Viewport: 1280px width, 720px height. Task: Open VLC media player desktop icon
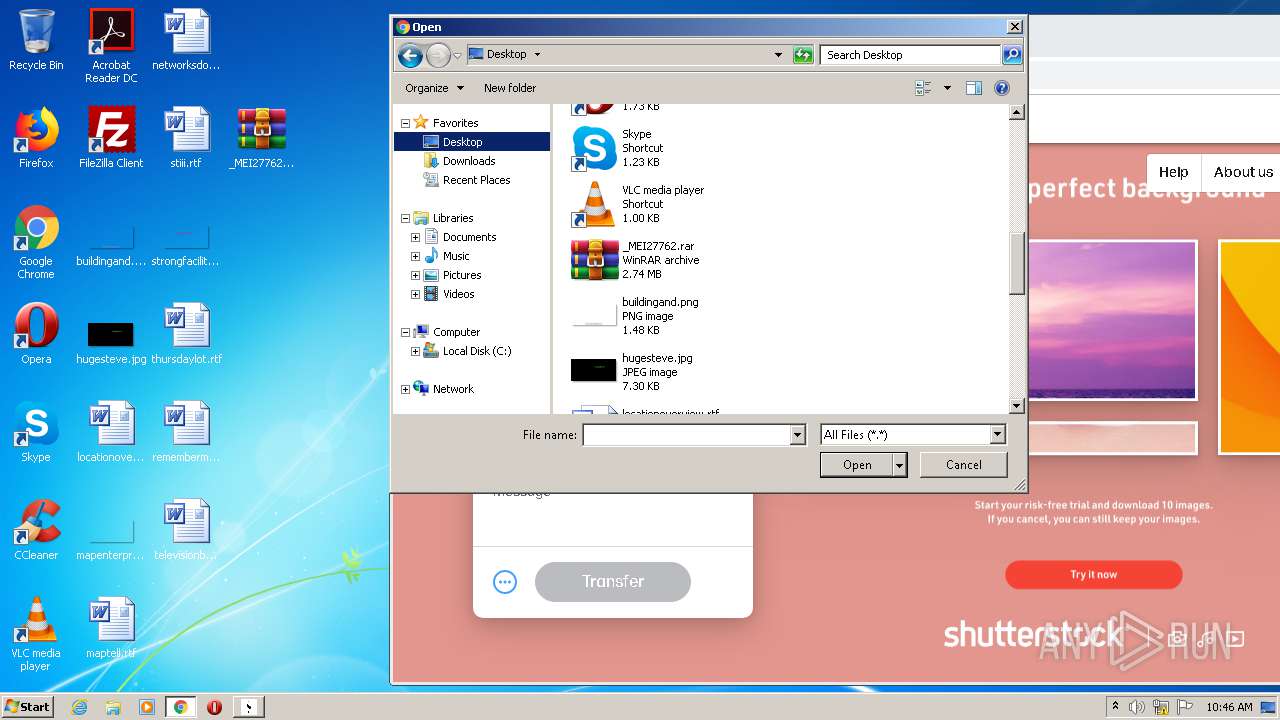36,634
